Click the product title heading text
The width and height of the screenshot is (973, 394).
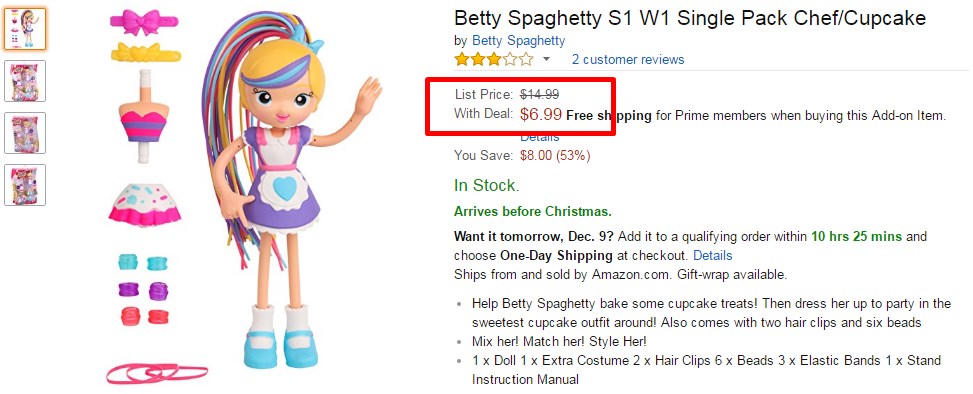point(689,17)
